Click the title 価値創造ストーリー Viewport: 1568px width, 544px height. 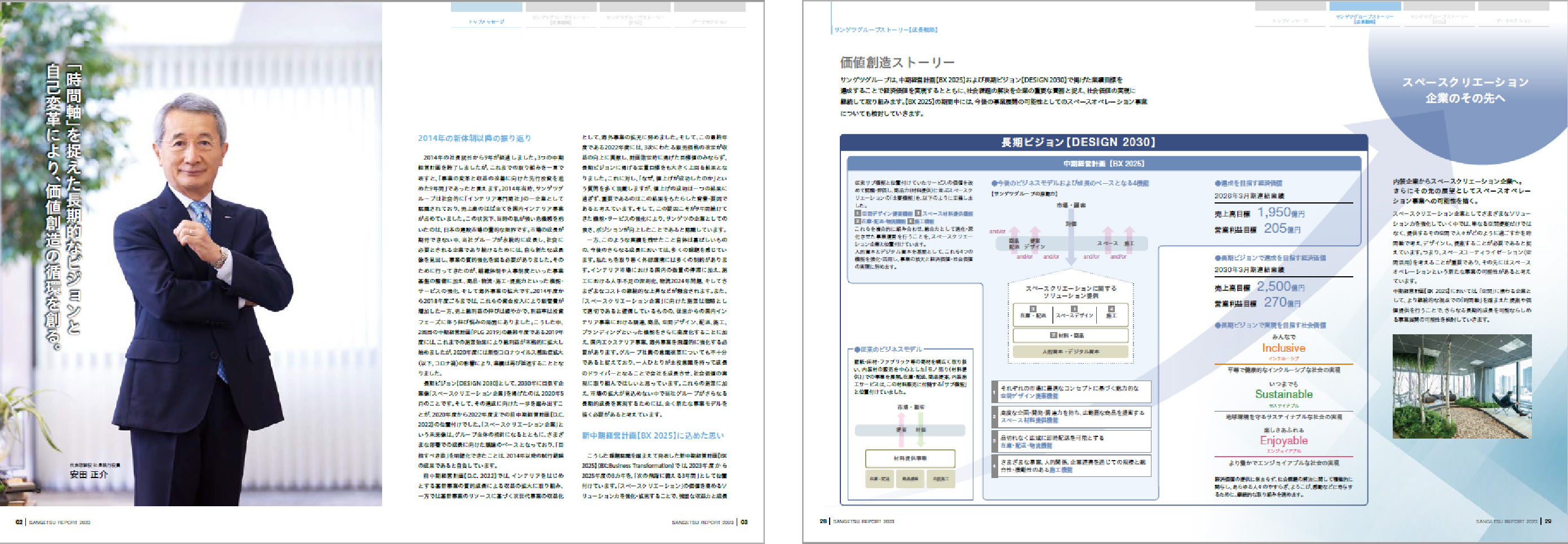897,62
